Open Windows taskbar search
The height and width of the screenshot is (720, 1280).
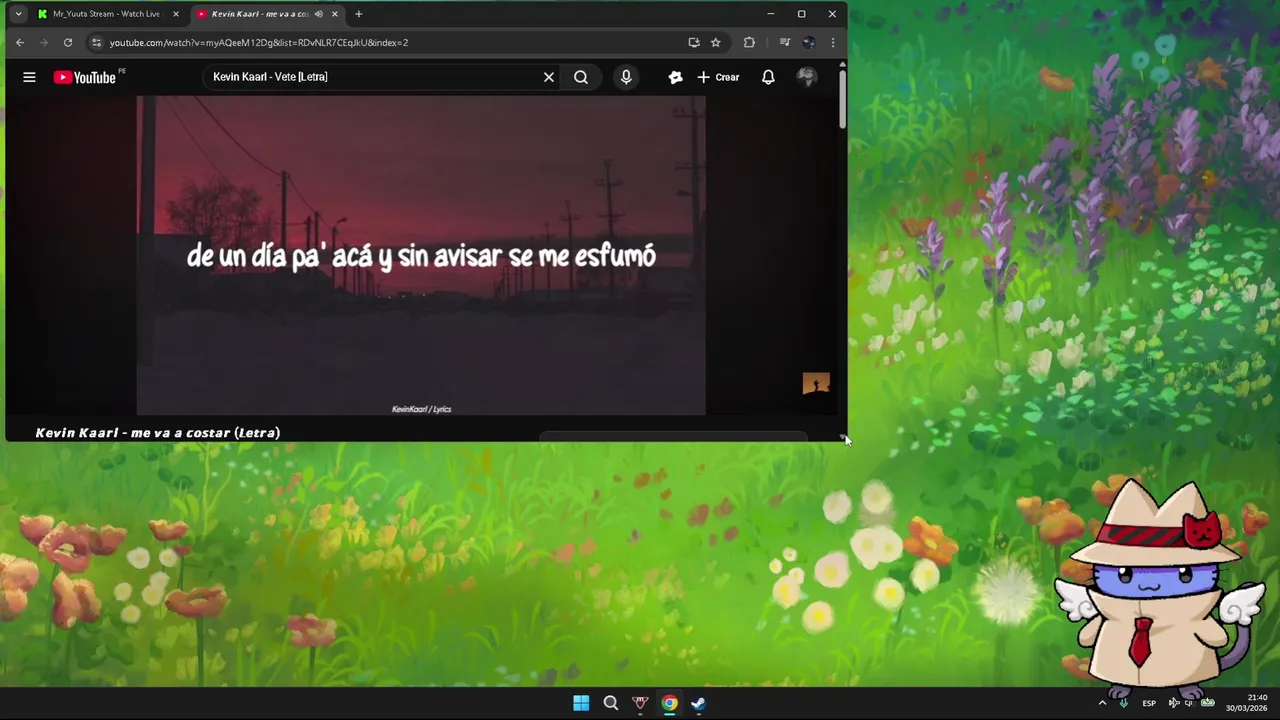tap(611, 703)
